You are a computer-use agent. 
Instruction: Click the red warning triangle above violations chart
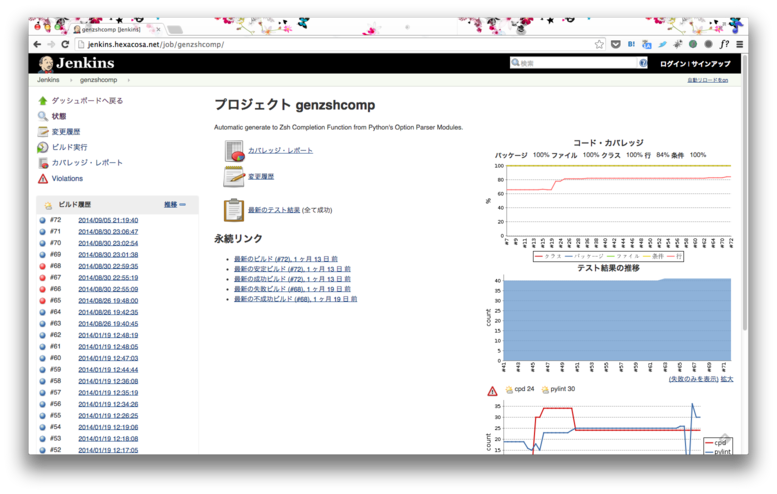[x=492, y=391]
